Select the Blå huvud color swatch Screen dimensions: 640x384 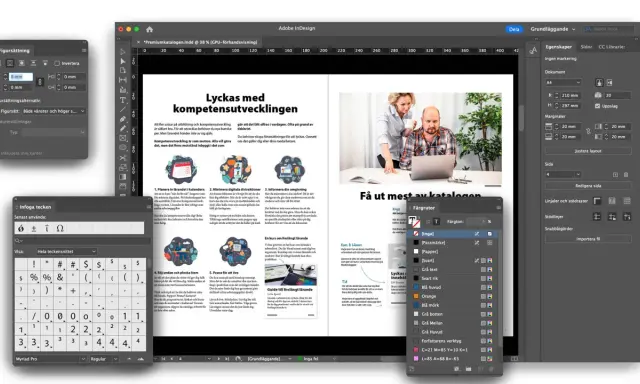453,287
